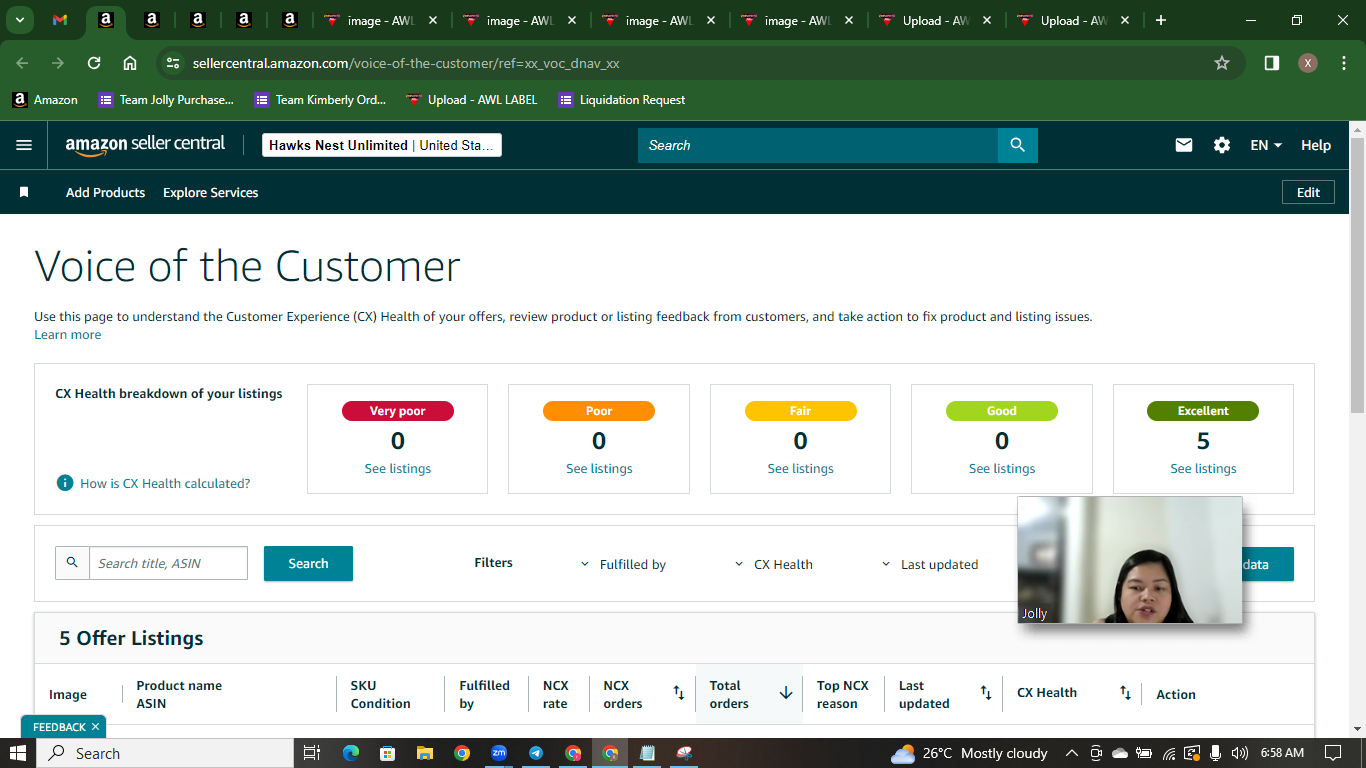Click the Seller Central top Search field
1366x768 pixels.
818,145
